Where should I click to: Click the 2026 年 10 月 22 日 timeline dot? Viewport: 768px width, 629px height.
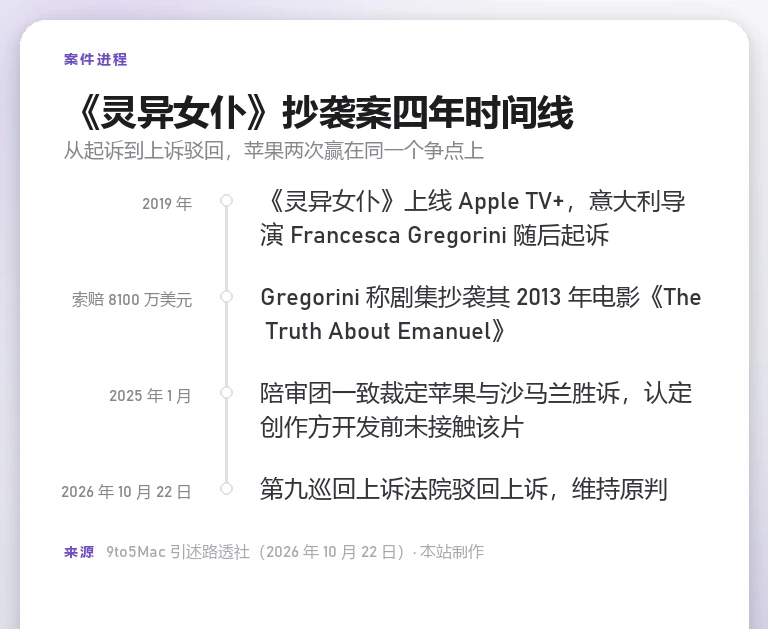coord(226,488)
